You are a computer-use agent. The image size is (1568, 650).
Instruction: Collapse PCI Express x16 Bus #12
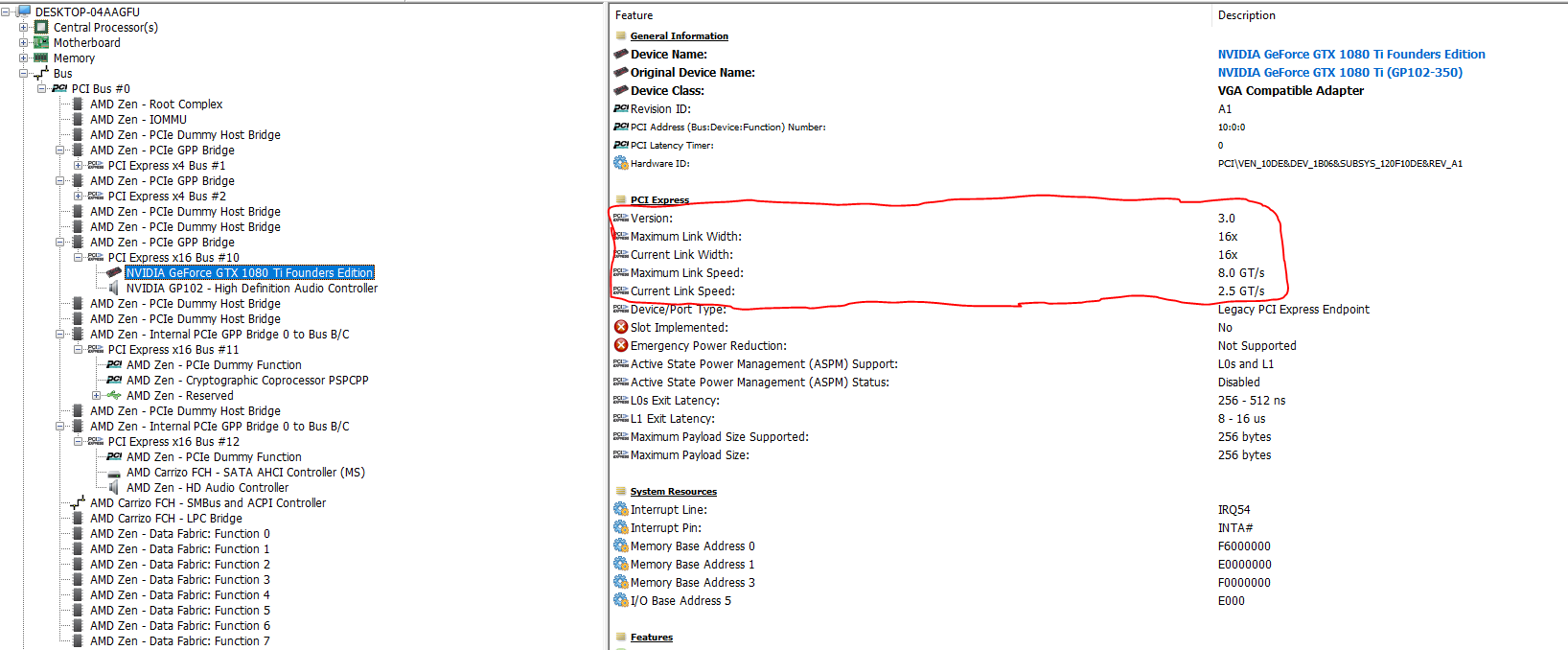[x=79, y=441]
